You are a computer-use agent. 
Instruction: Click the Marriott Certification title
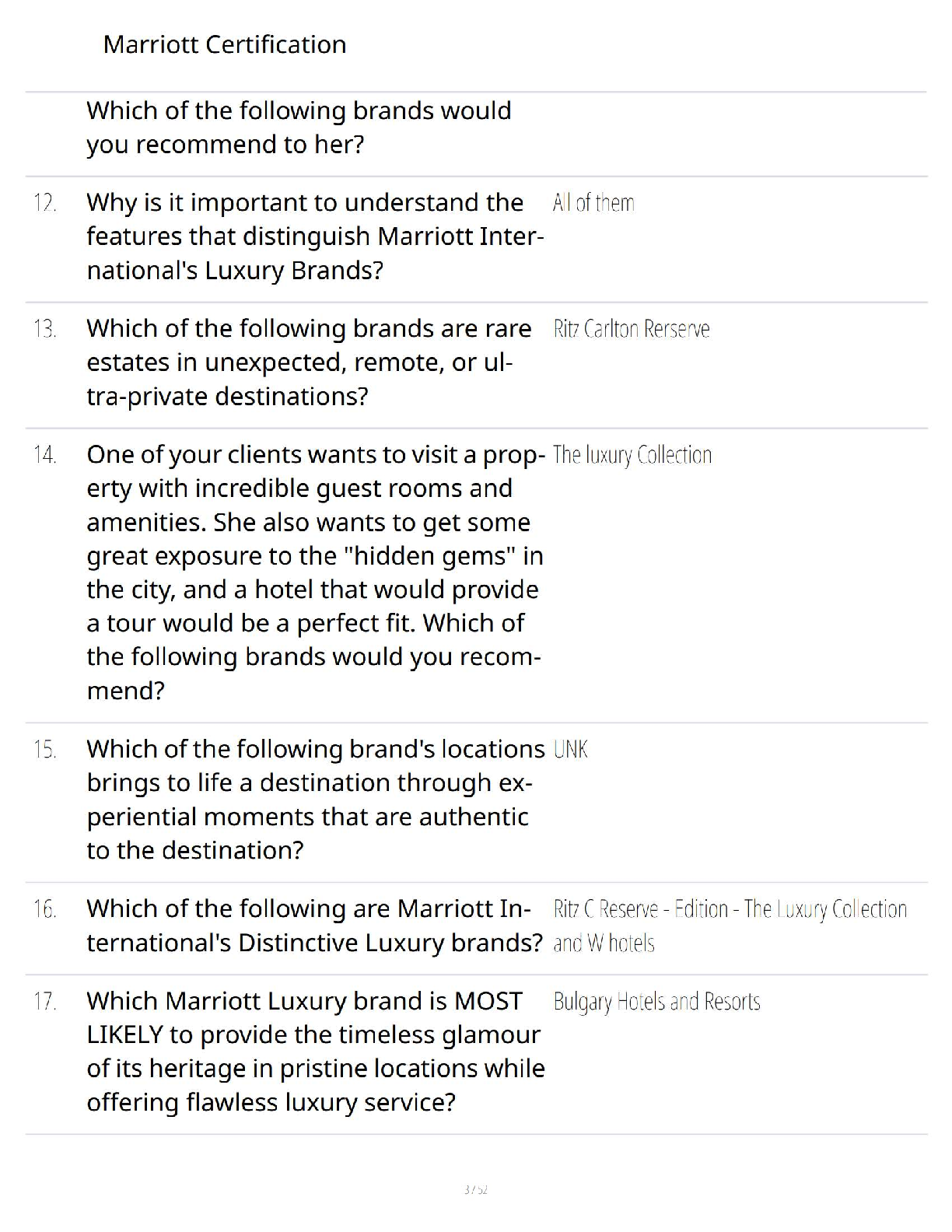225,45
